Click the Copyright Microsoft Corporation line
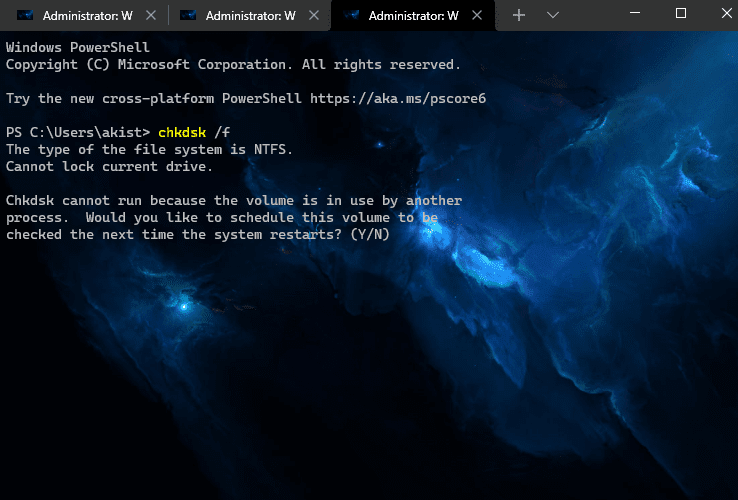Viewport: 738px width, 500px height. coord(233,65)
